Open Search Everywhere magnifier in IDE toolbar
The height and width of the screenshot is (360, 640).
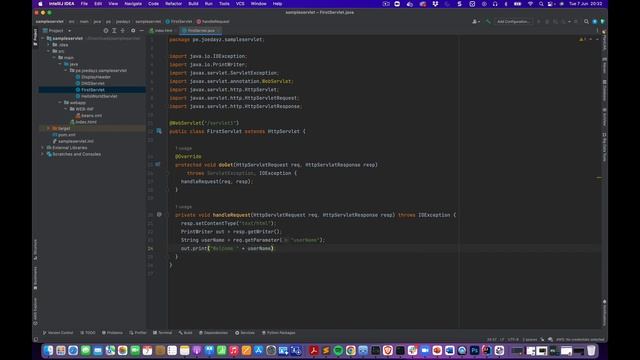pos(586,21)
